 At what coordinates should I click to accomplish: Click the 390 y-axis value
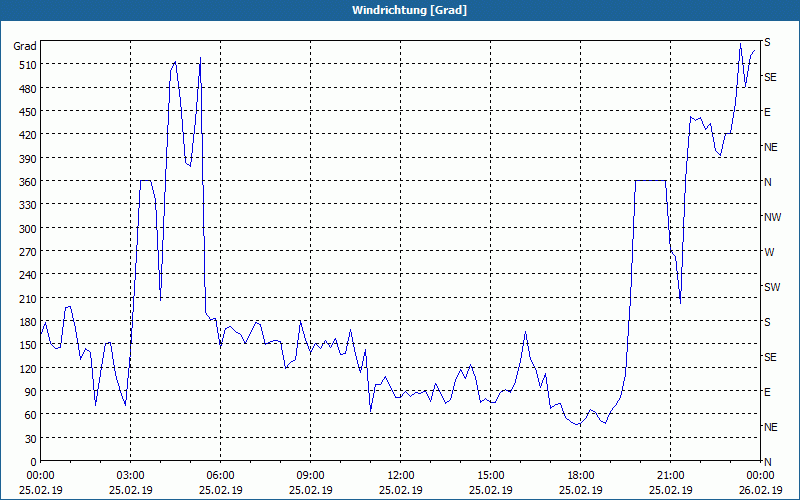(28, 159)
